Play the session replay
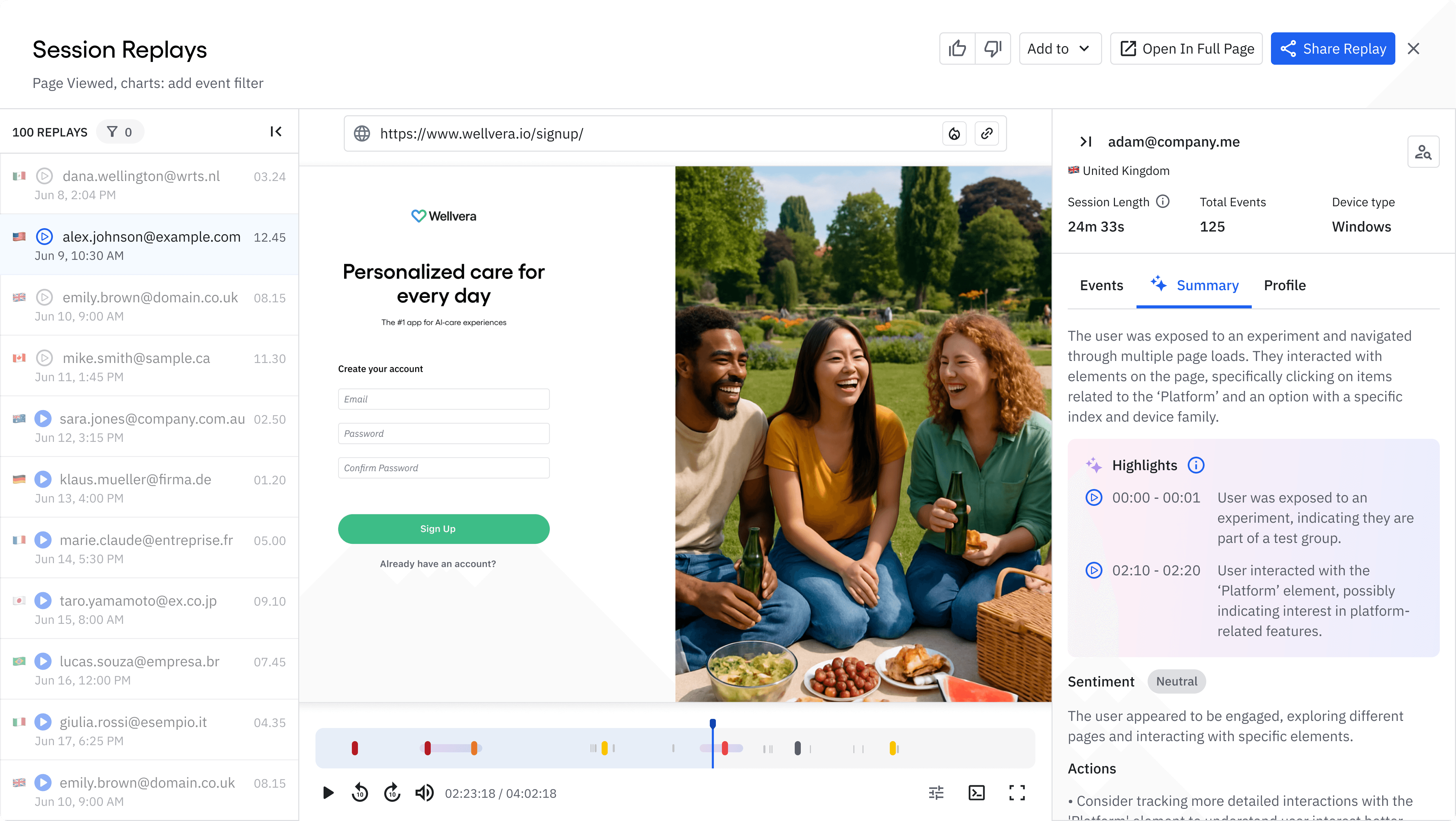 328,793
